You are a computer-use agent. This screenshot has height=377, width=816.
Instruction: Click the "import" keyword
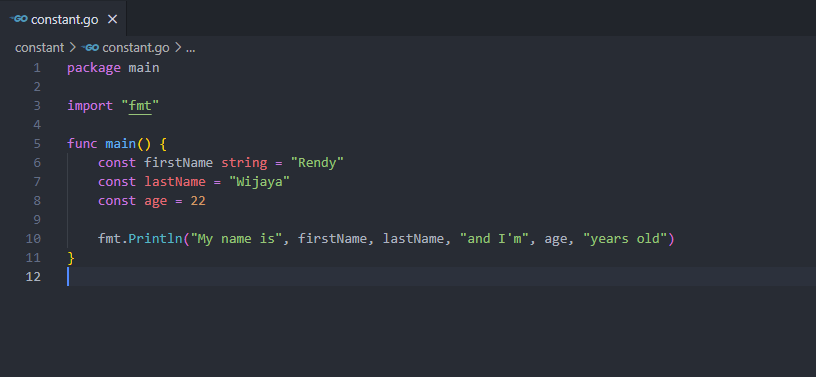pos(90,106)
